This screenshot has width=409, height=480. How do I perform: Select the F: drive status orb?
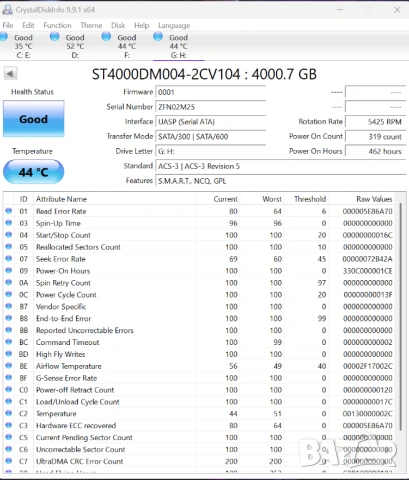point(106,37)
